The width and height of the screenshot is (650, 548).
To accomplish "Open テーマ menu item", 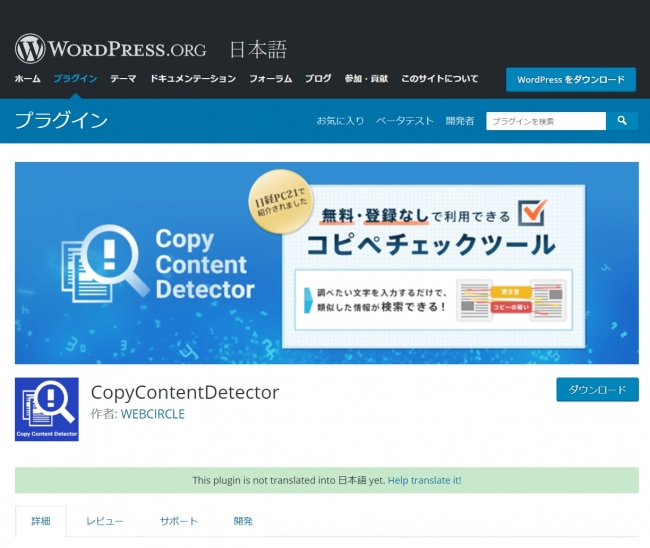I will click(123, 78).
